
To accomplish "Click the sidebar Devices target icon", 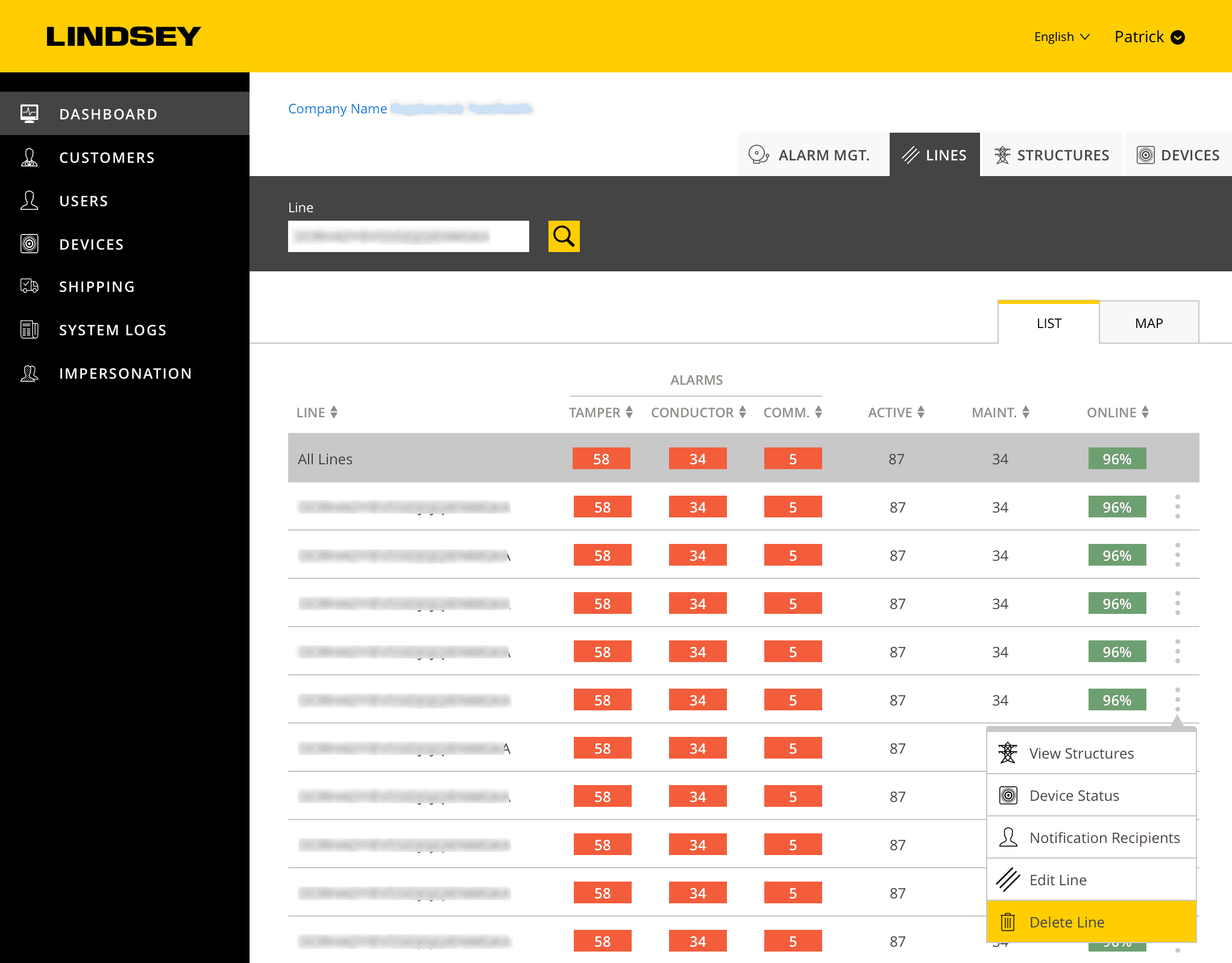I will [30, 244].
